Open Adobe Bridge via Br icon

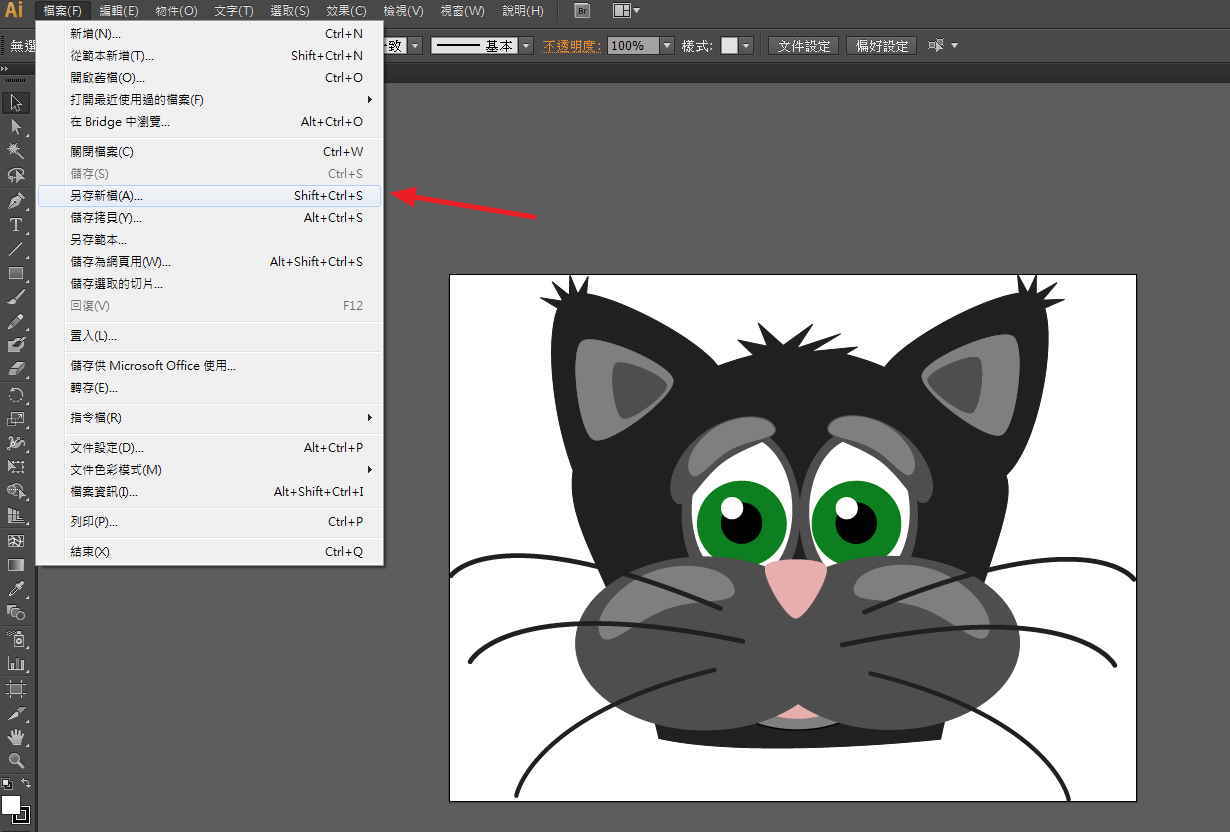click(583, 11)
